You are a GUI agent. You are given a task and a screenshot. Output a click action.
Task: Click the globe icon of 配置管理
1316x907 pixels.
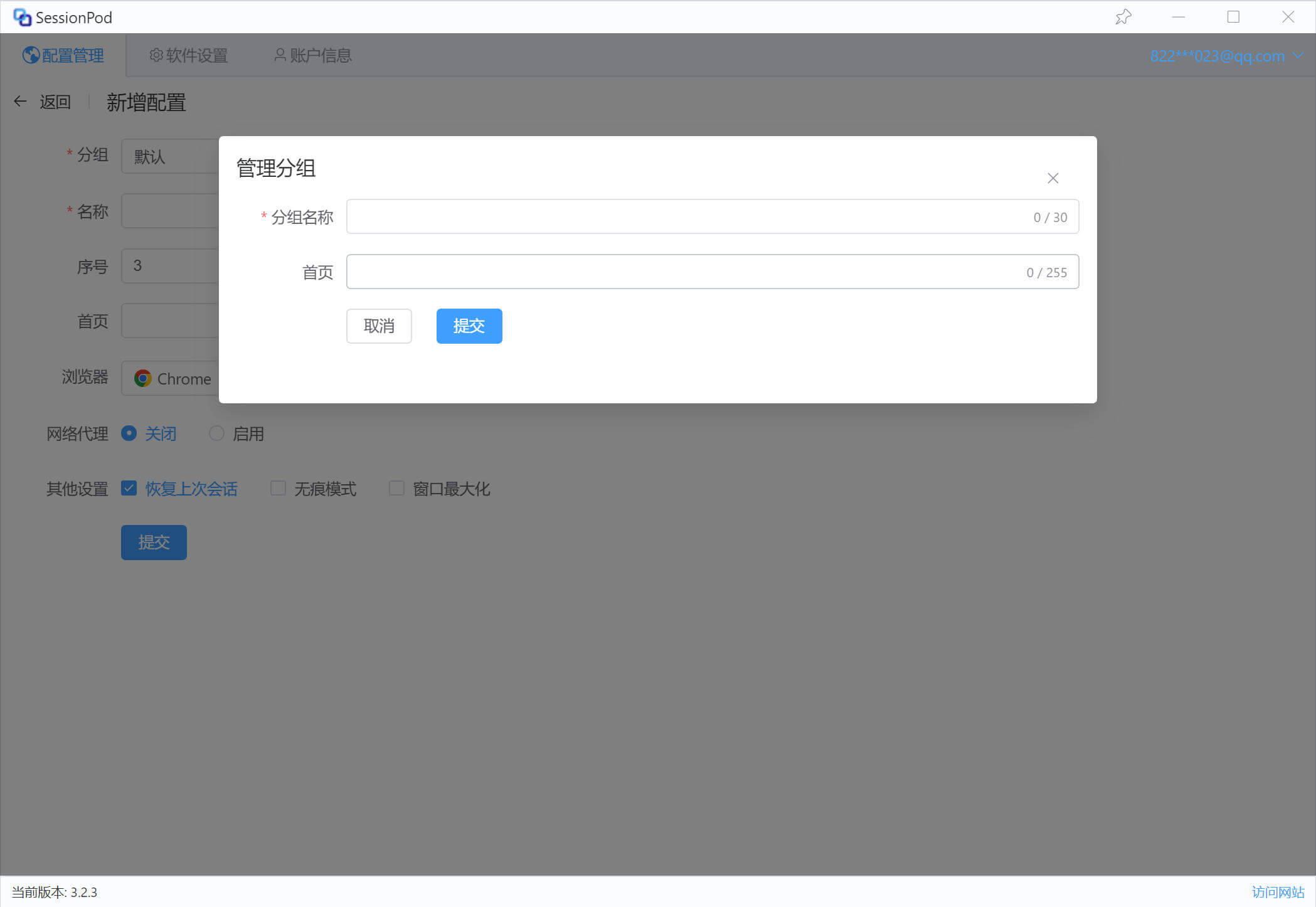[x=31, y=55]
